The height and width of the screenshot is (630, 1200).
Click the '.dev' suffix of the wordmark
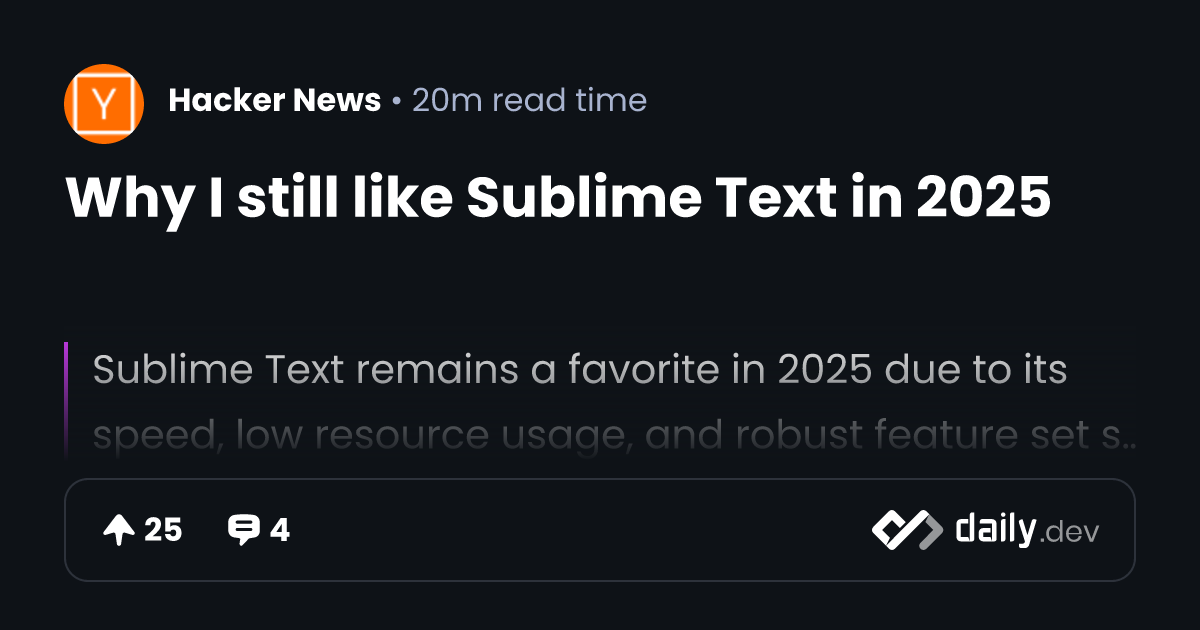[1069, 533]
